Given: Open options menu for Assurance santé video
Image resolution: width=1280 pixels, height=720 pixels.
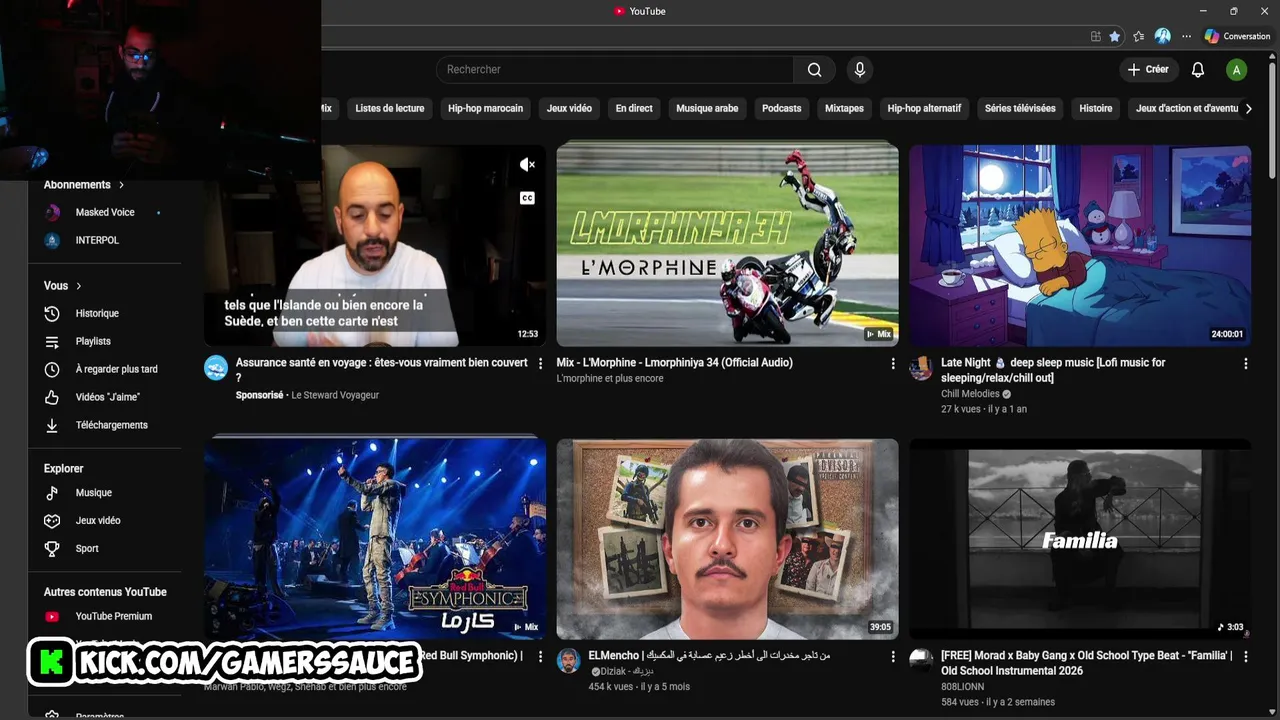Looking at the screenshot, I should [x=541, y=364].
